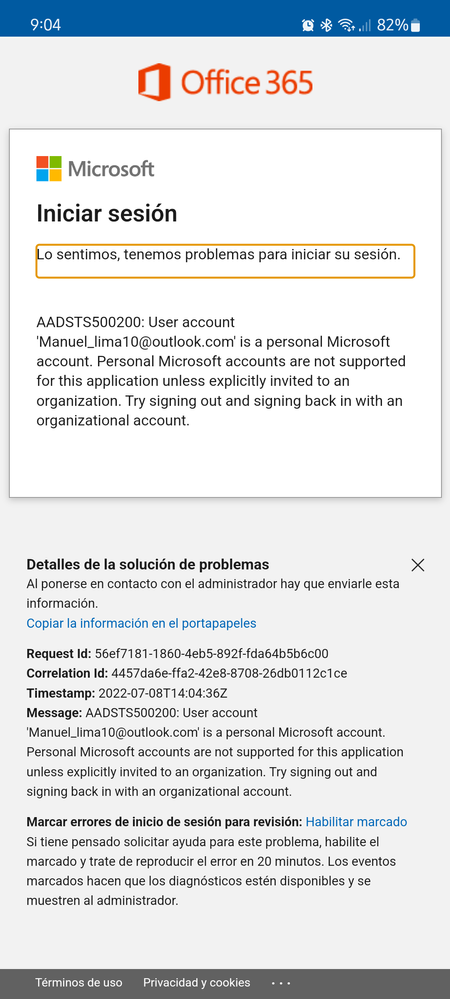
Task: Open the three-dot footer menu
Action: pos(281,983)
